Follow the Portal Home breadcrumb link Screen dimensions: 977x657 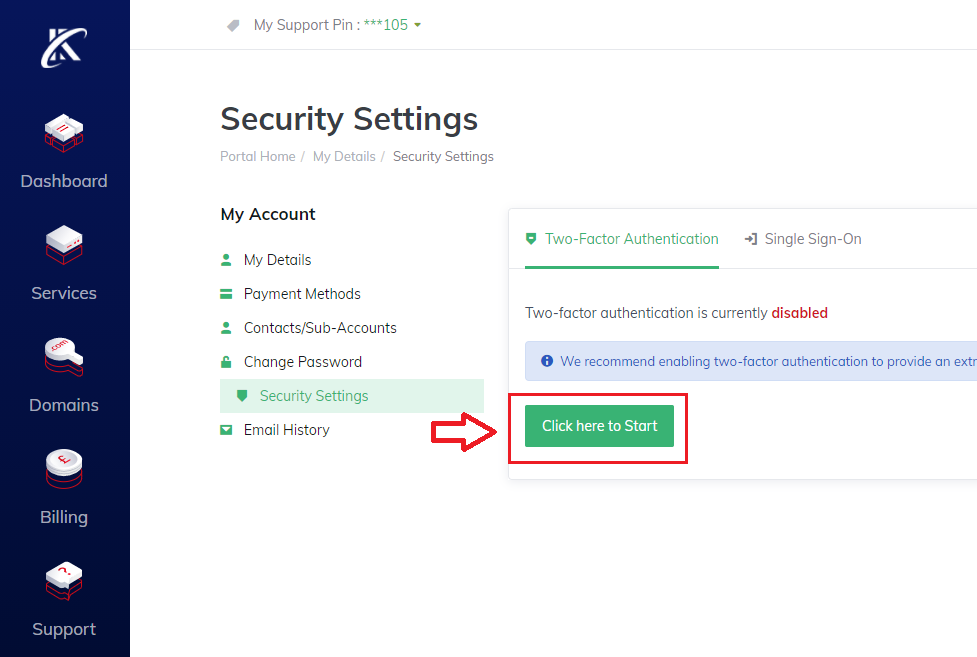[x=257, y=156]
